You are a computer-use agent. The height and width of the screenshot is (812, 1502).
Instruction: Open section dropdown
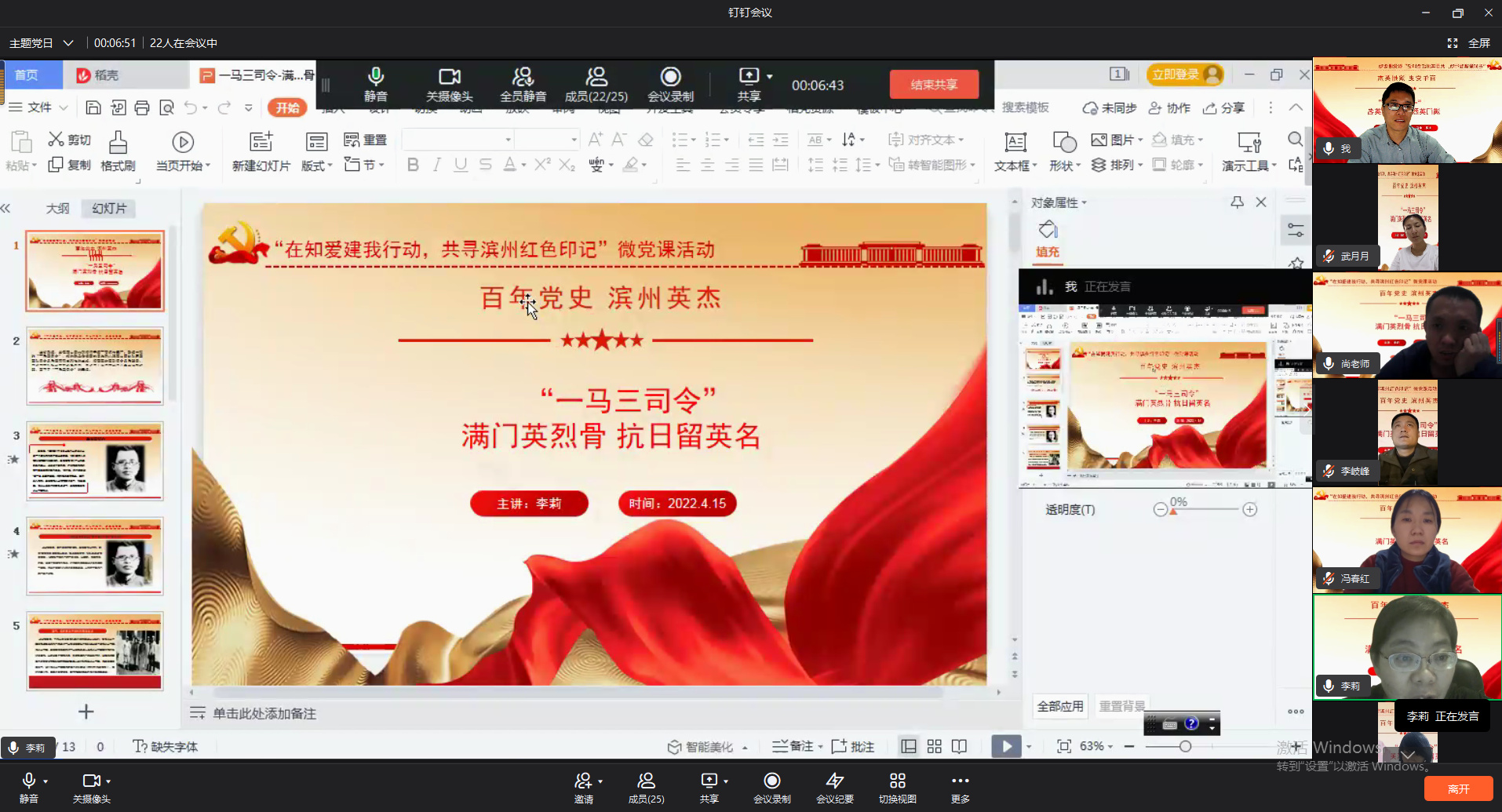(x=364, y=165)
